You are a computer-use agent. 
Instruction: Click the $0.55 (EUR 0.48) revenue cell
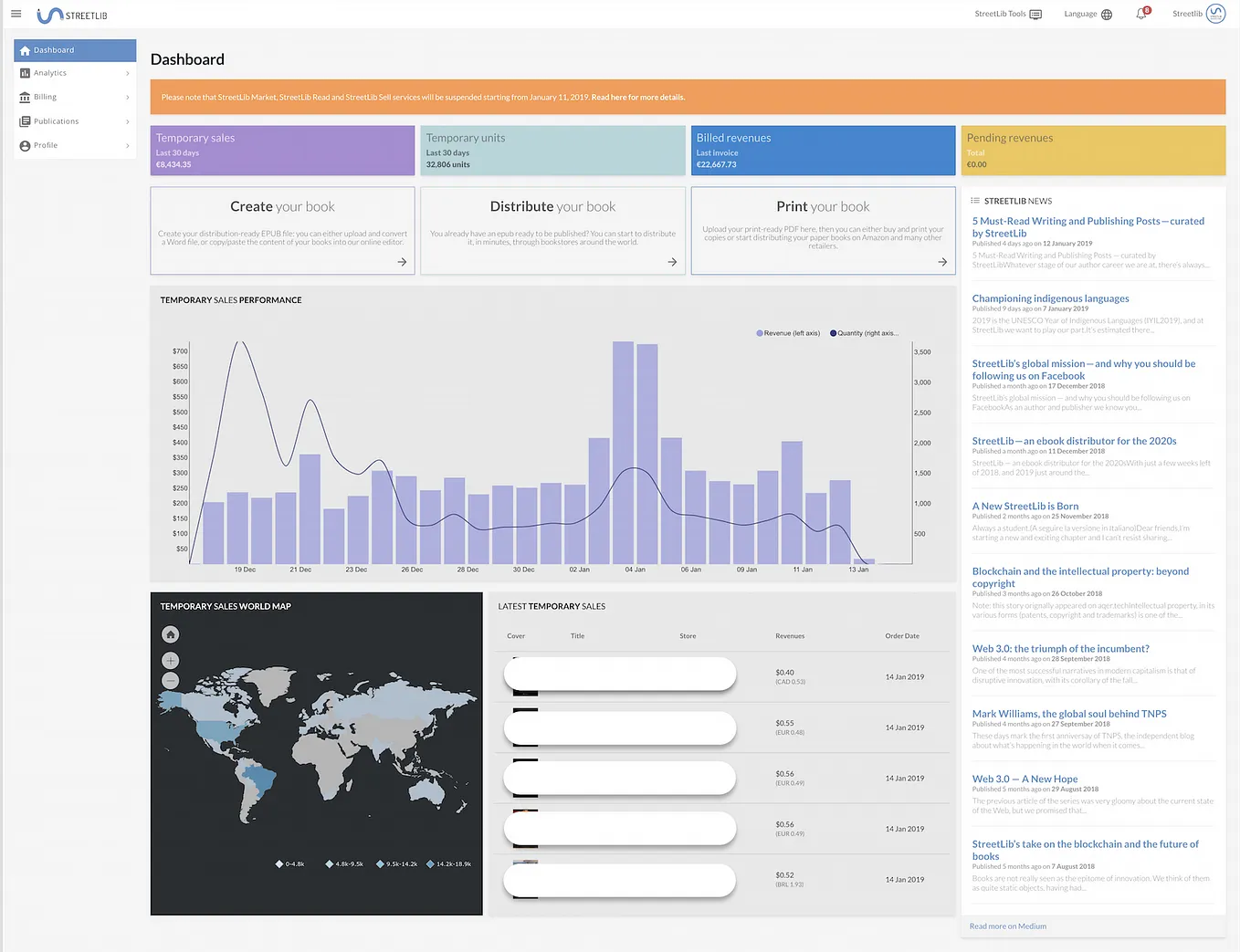(x=790, y=727)
